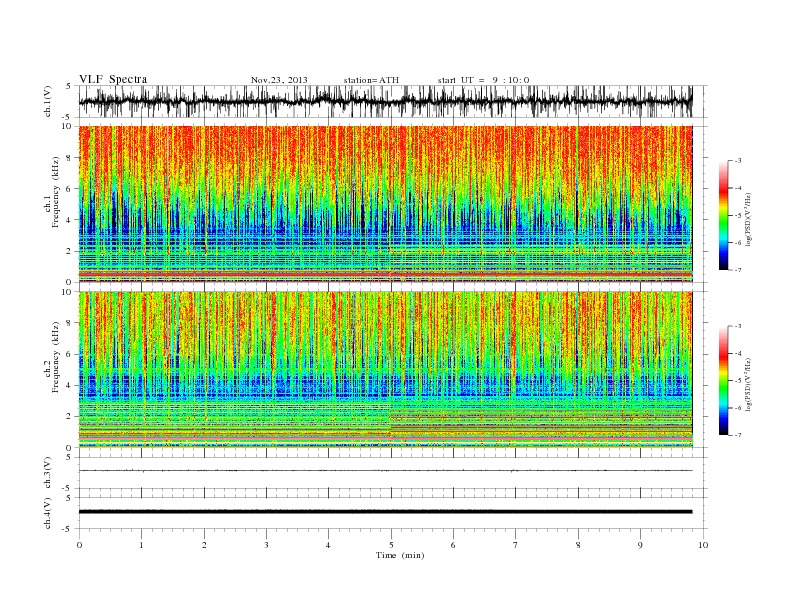Click the 'start UT = 9 :10: 0' text
The height and width of the screenshot is (612, 792).
(483, 80)
